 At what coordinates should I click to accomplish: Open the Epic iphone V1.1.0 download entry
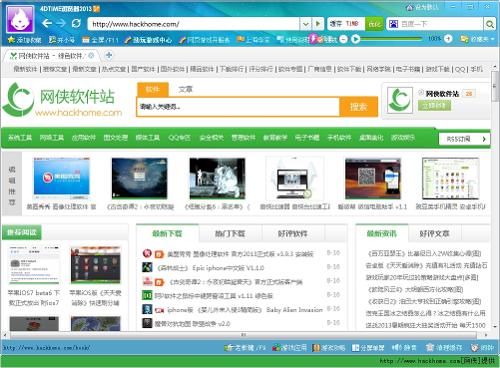210,268
